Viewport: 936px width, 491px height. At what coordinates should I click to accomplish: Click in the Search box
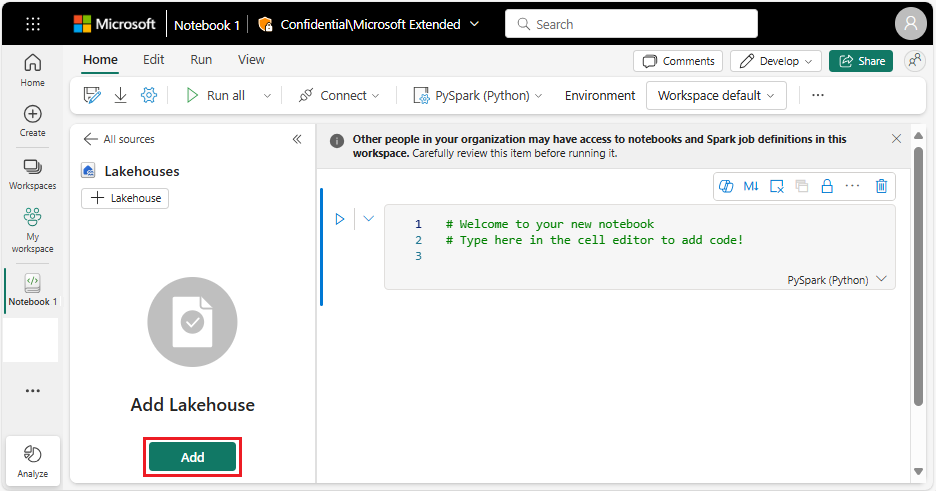632,24
